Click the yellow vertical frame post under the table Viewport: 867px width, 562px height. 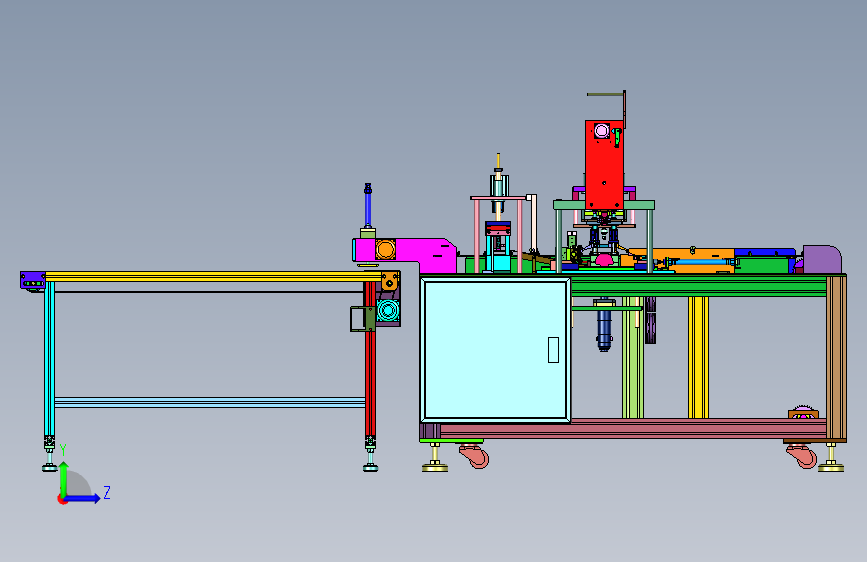(x=698, y=357)
